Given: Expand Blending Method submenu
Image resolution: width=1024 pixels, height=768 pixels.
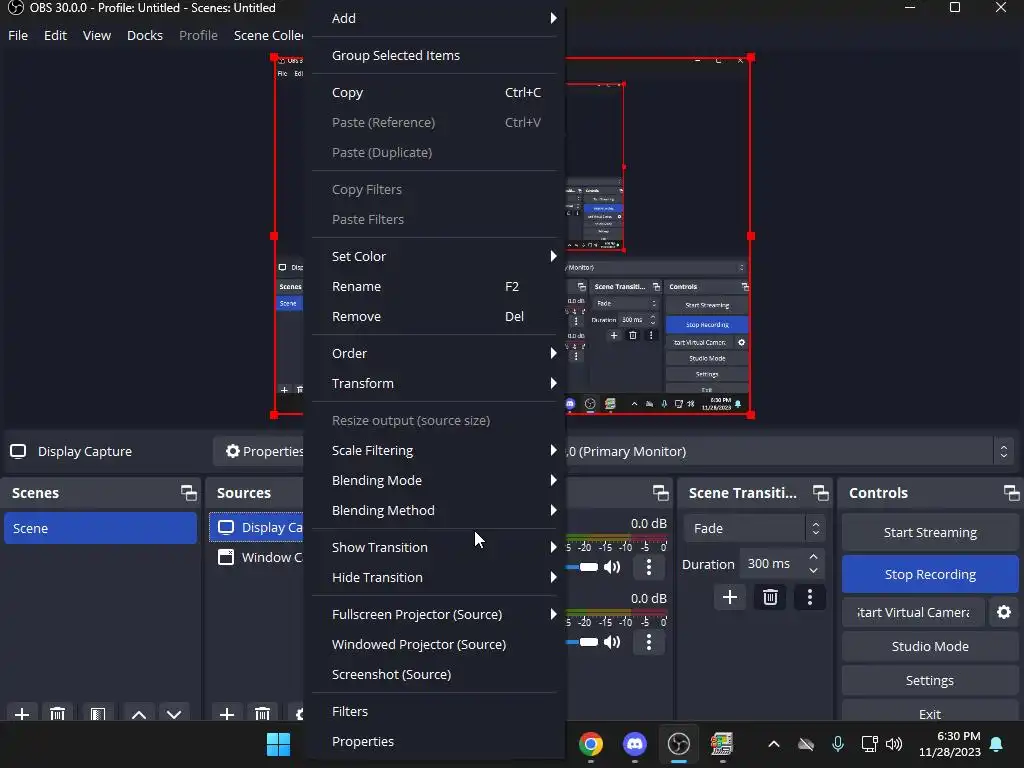Looking at the screenshot, I should [435, 511].
